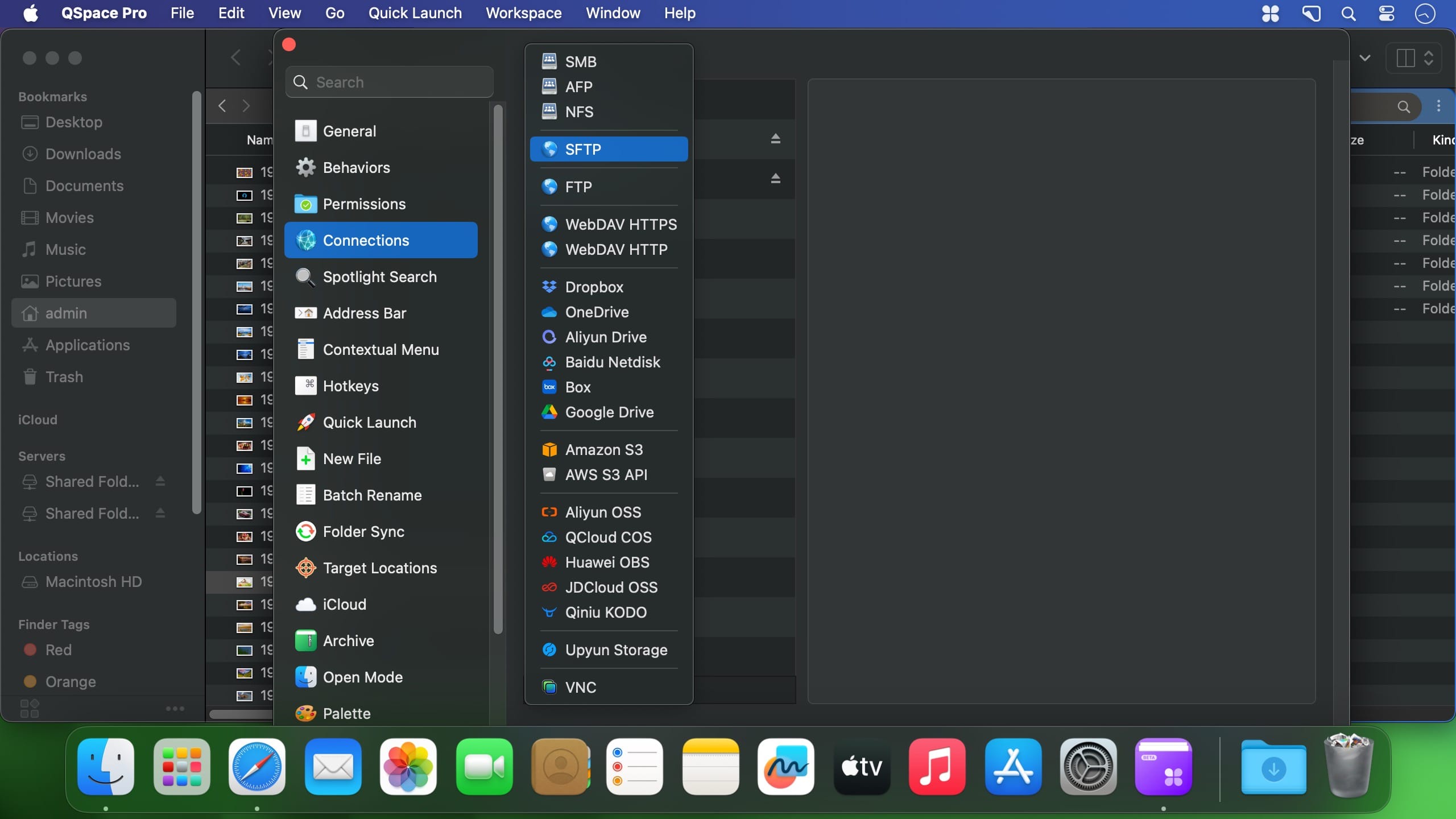Eject the first Shared Folder server
1456x819 pixels.
click(160, 481)
